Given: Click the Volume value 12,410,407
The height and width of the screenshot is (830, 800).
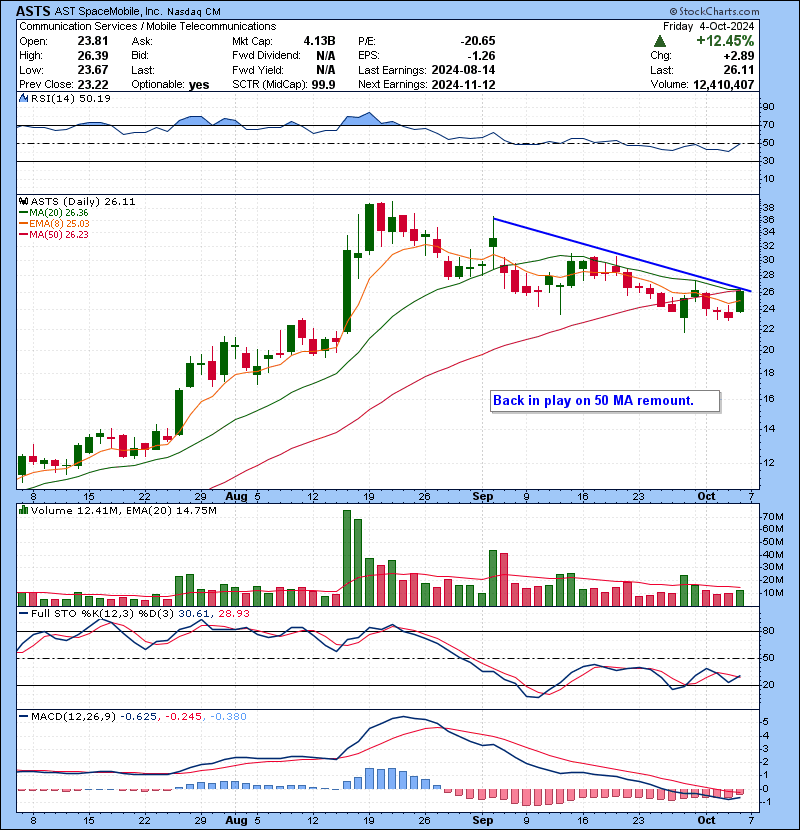Looking at the screenshot, I should pos(723,85).
